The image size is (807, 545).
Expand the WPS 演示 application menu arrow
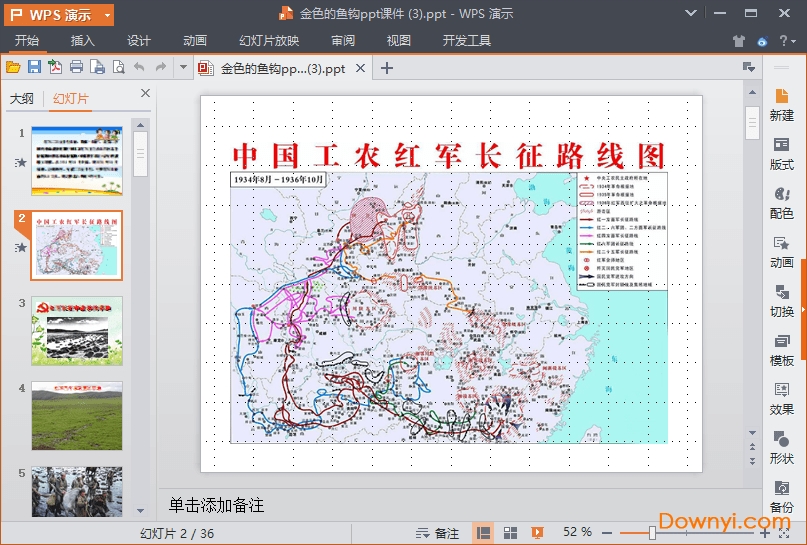107,15
